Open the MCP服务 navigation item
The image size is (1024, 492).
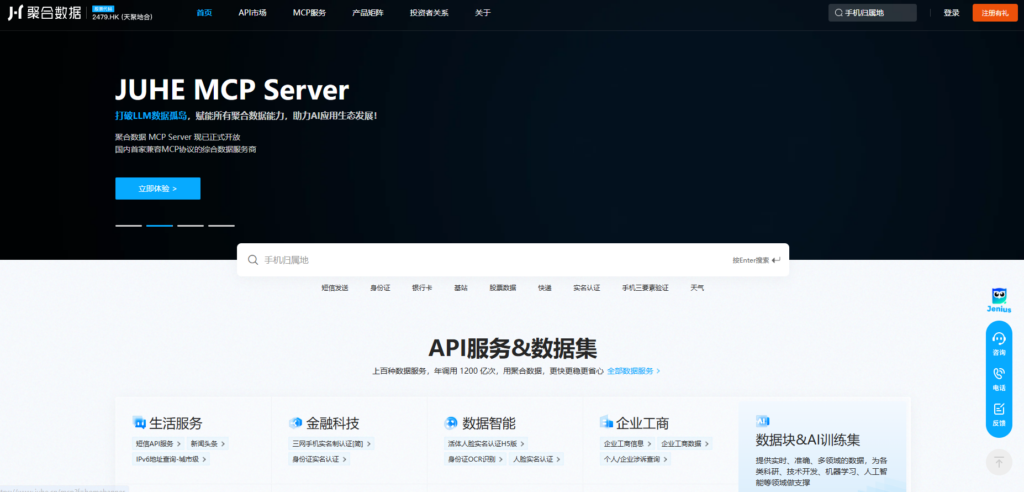tap(309, 13)
